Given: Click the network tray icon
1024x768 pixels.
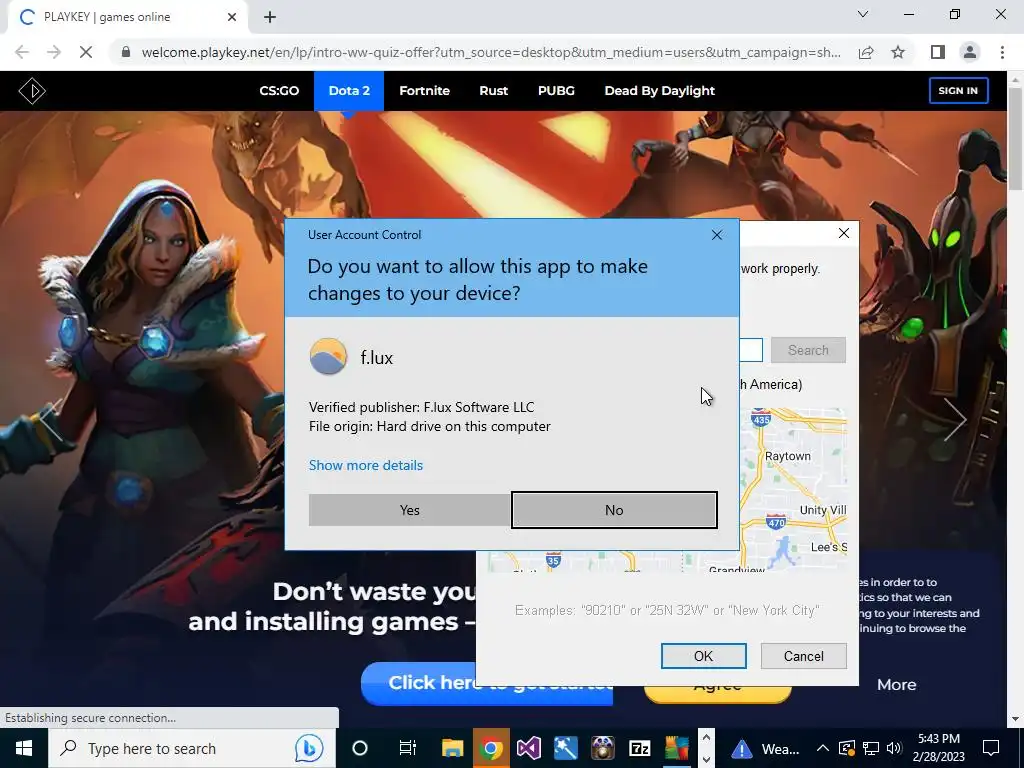Looking at the screenshot, I should 871,748.
